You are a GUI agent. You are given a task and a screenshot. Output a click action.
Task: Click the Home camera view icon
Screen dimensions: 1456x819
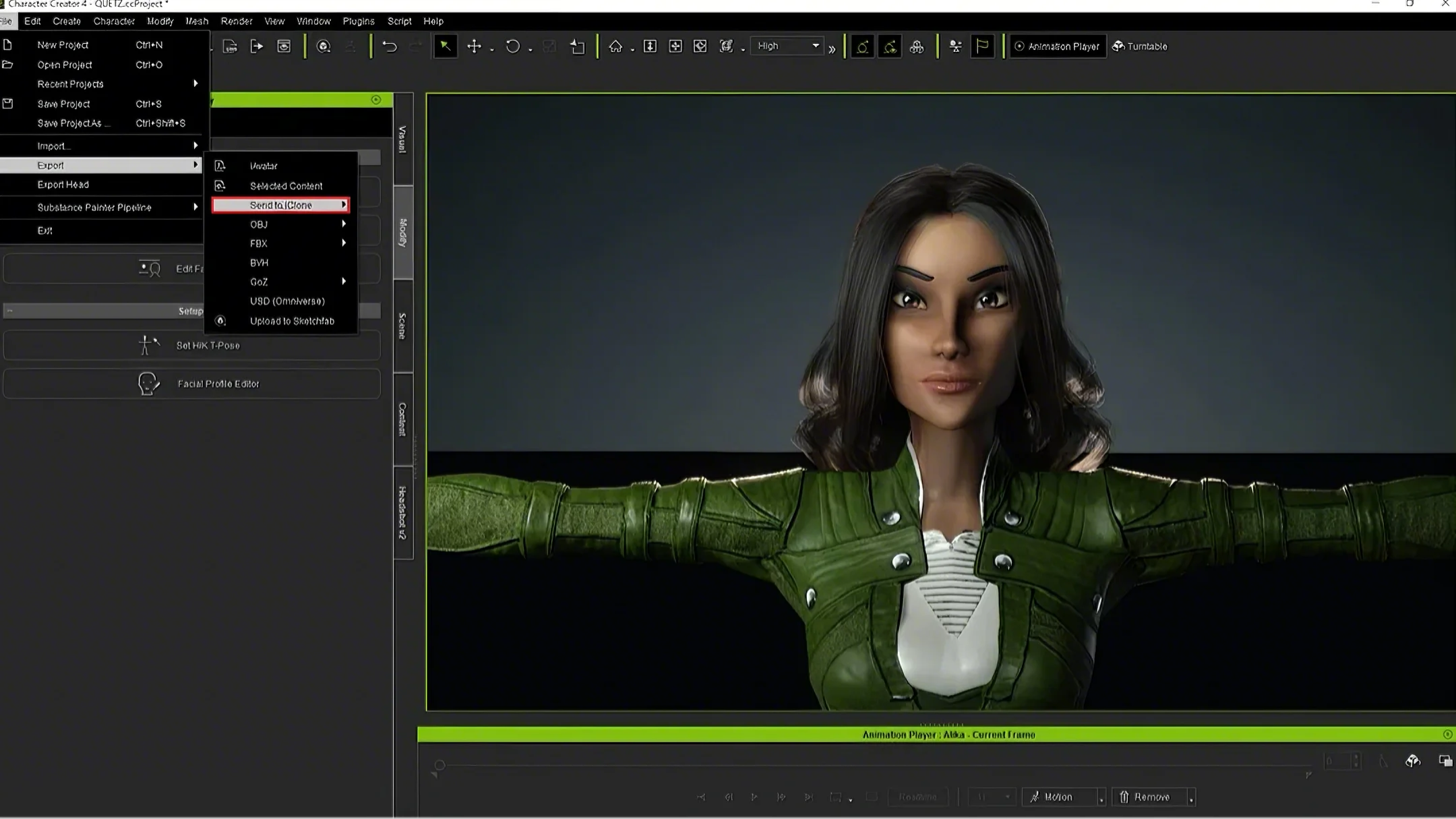(615, 47)
